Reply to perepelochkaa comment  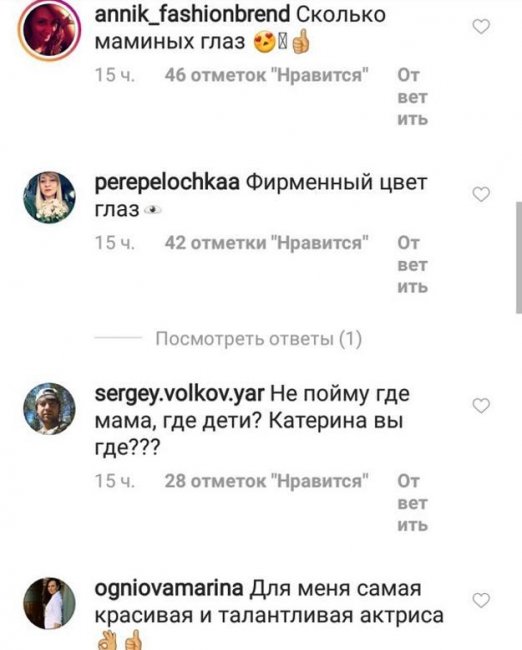click(x=412, y=264)
